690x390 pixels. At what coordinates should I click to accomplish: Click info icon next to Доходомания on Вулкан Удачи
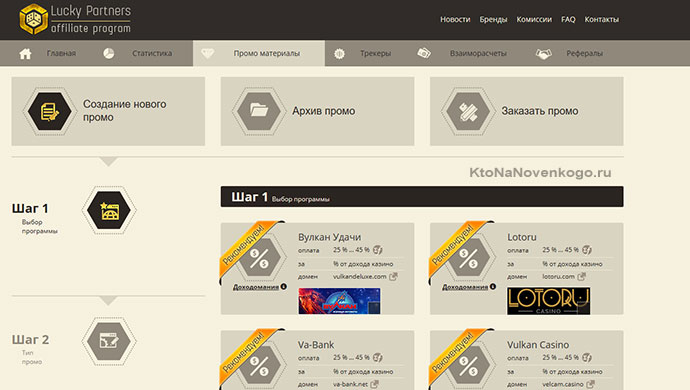(284, 287)
